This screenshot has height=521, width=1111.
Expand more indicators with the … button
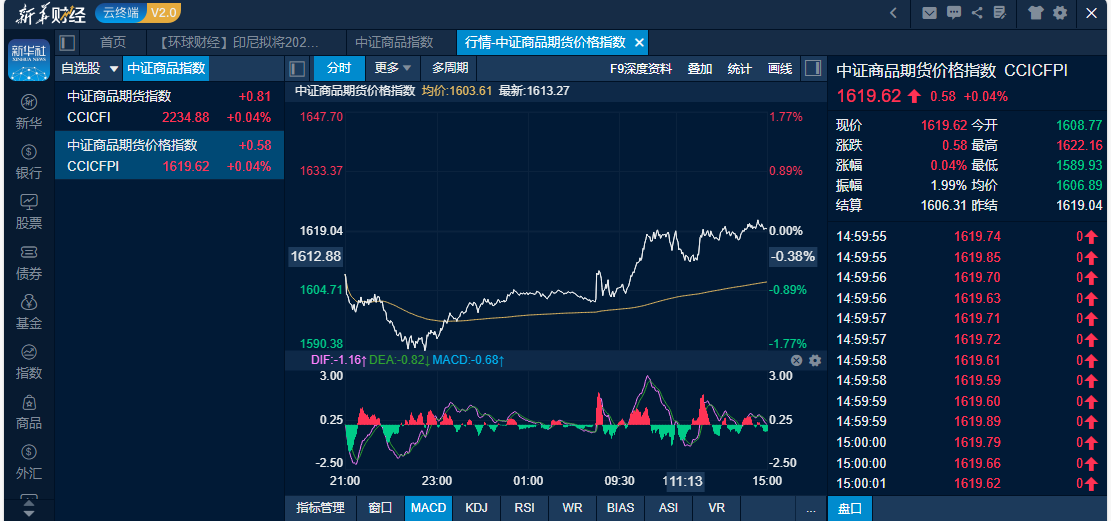click(810, 508)
